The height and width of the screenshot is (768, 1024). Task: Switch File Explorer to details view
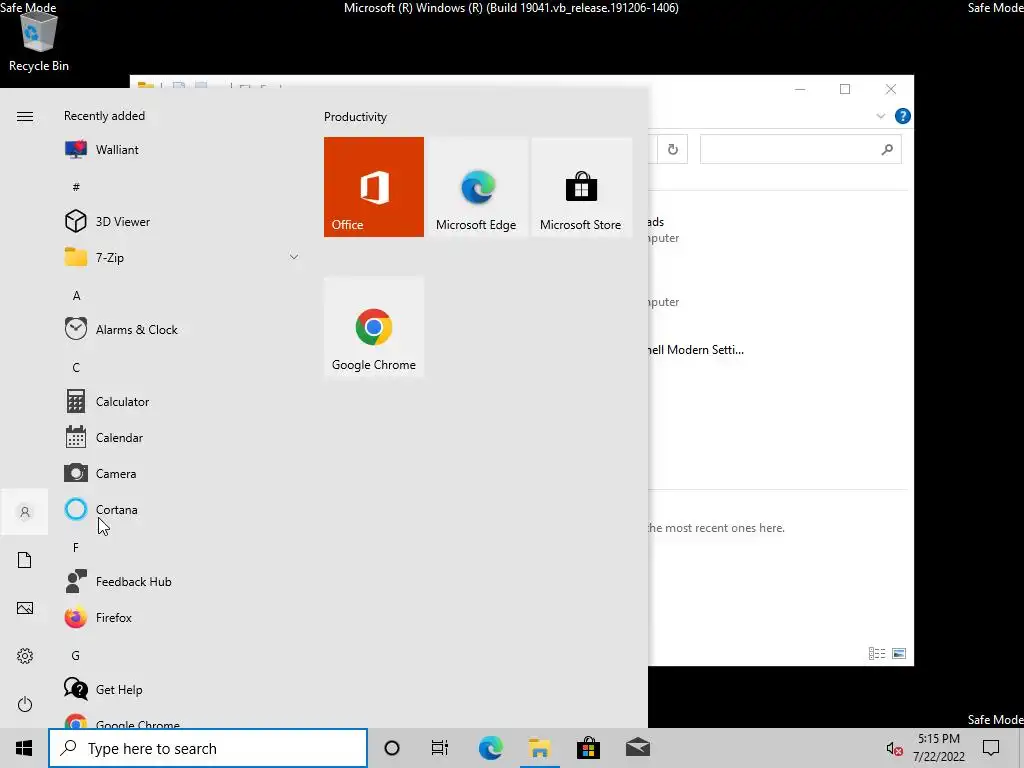876,653
